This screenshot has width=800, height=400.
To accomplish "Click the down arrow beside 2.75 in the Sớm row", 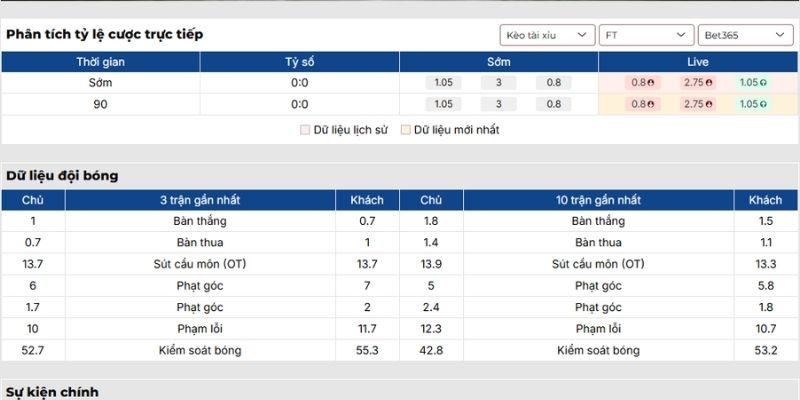I will pos(710,83).
